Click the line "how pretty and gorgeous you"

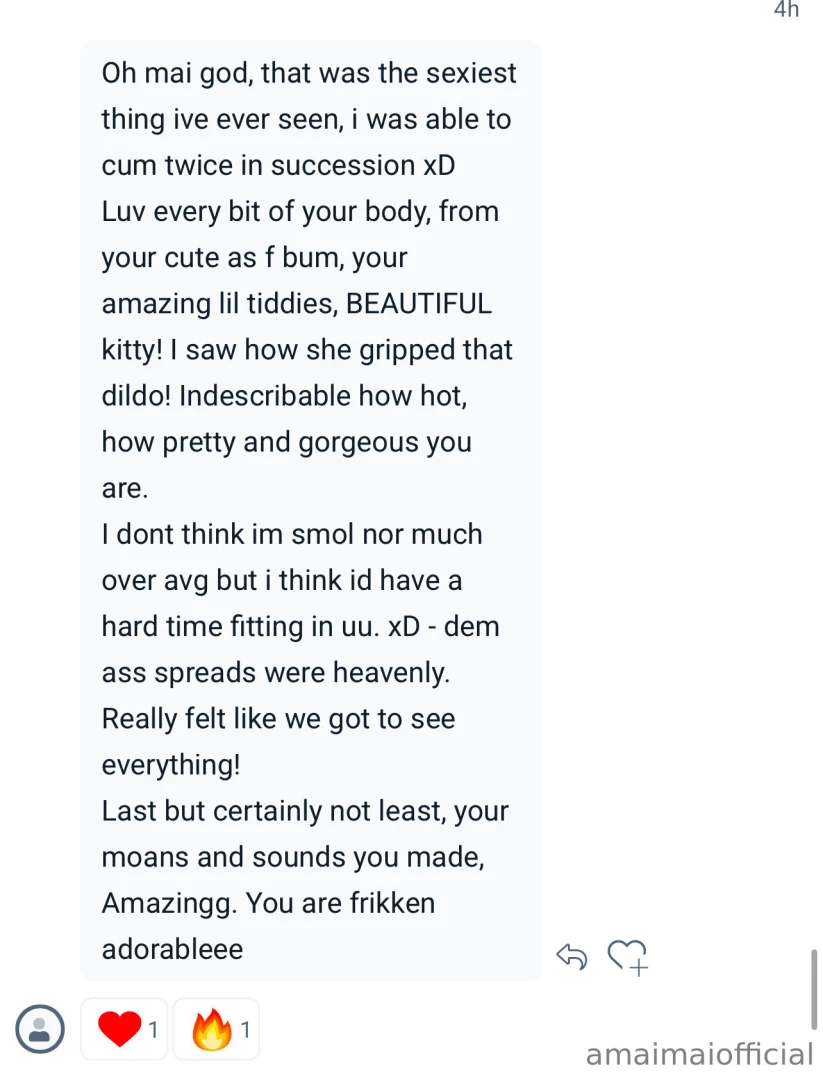click(x=286, y=442)
